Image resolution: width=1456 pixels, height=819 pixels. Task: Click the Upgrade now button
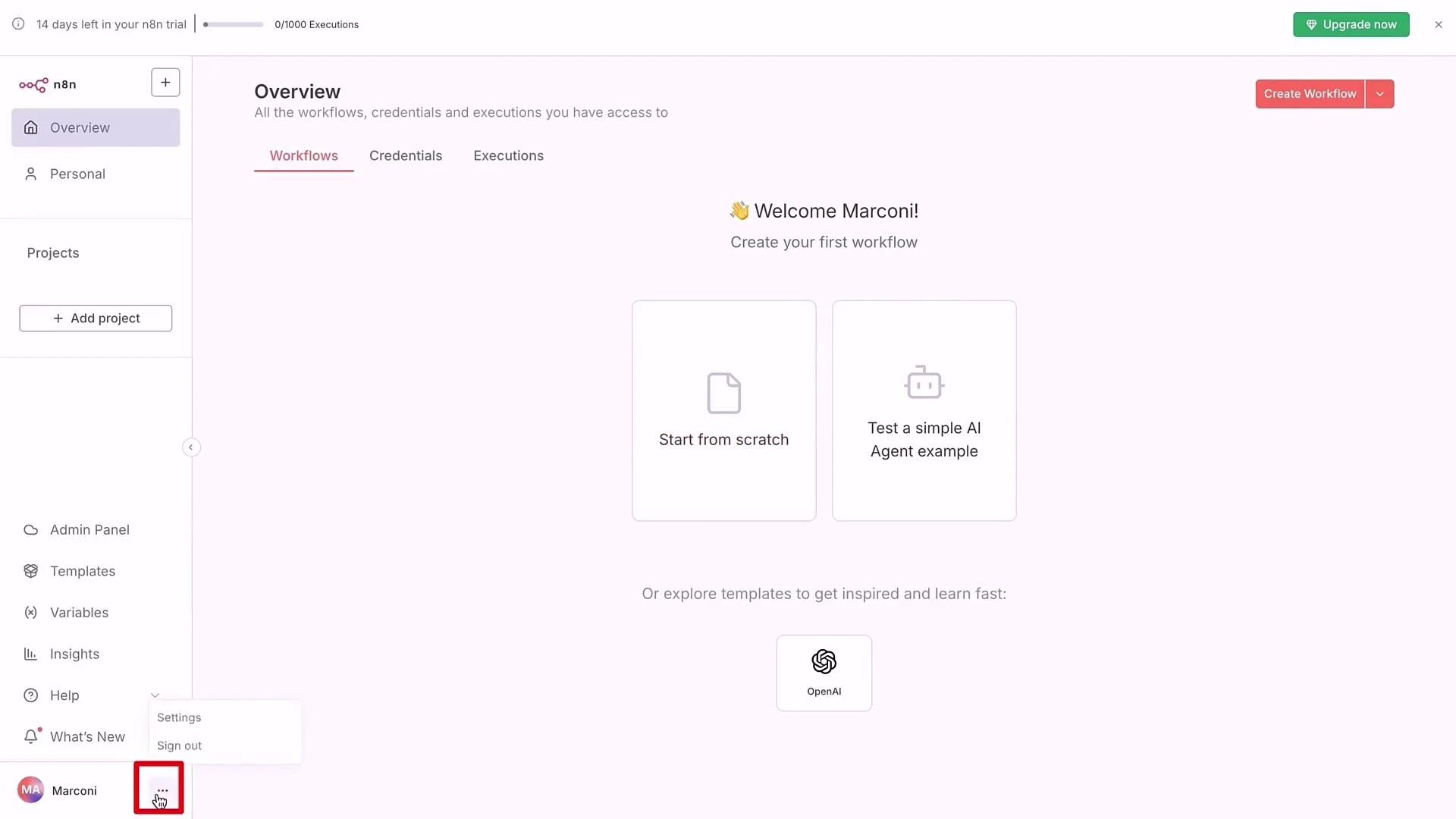(x=1351, y=24)
